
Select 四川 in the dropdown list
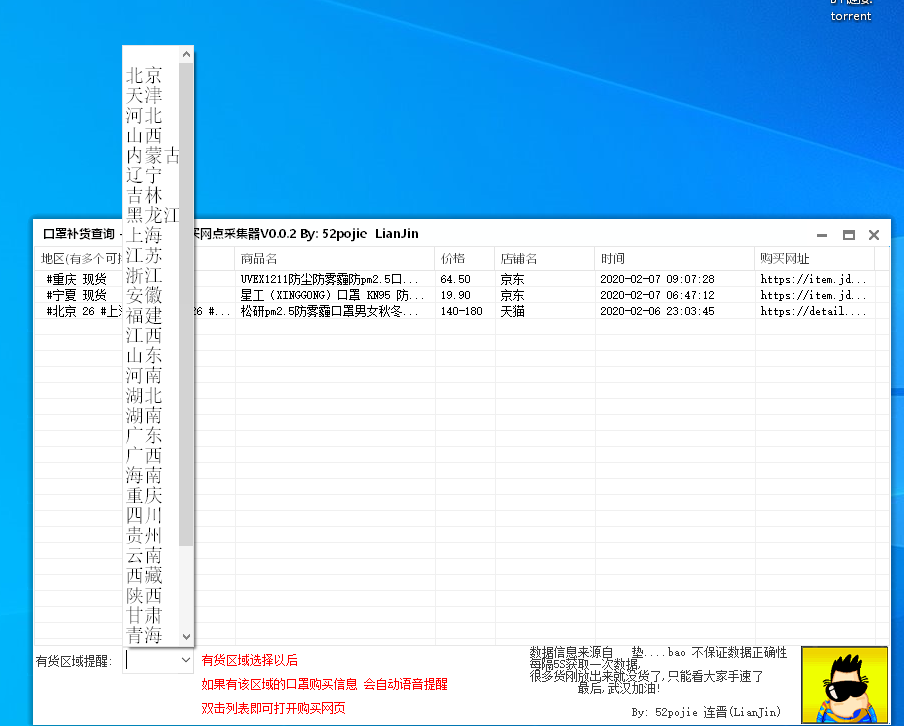click(144, 515)
